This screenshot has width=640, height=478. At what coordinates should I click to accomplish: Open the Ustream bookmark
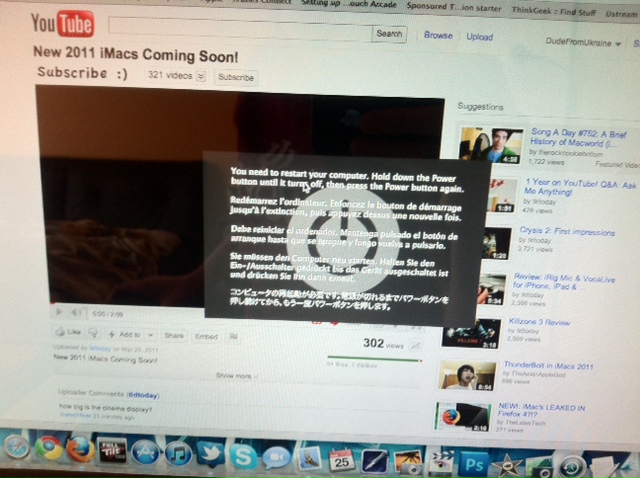coord(621,14)
